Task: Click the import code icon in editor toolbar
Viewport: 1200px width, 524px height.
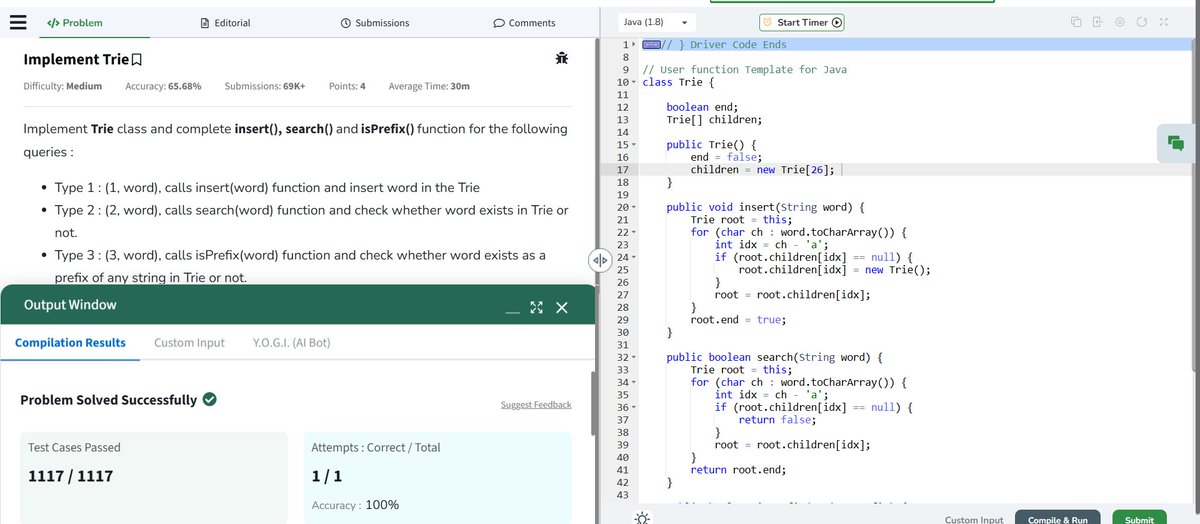Action: [x=1097, y=22]
